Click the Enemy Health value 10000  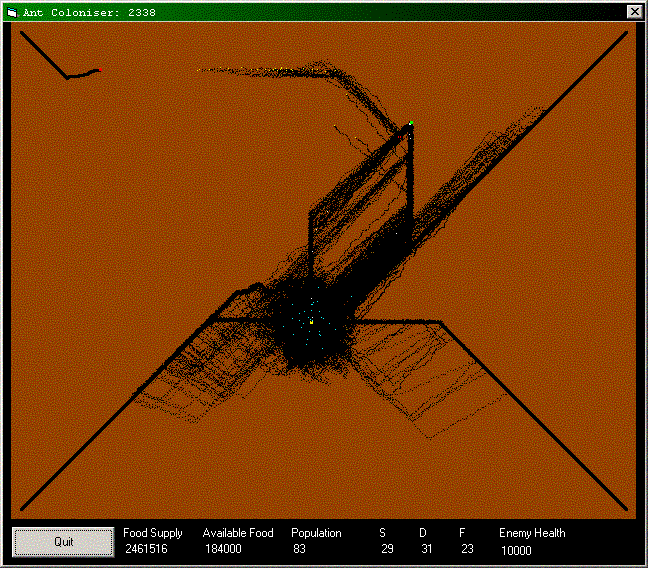(x=516, y=550)
